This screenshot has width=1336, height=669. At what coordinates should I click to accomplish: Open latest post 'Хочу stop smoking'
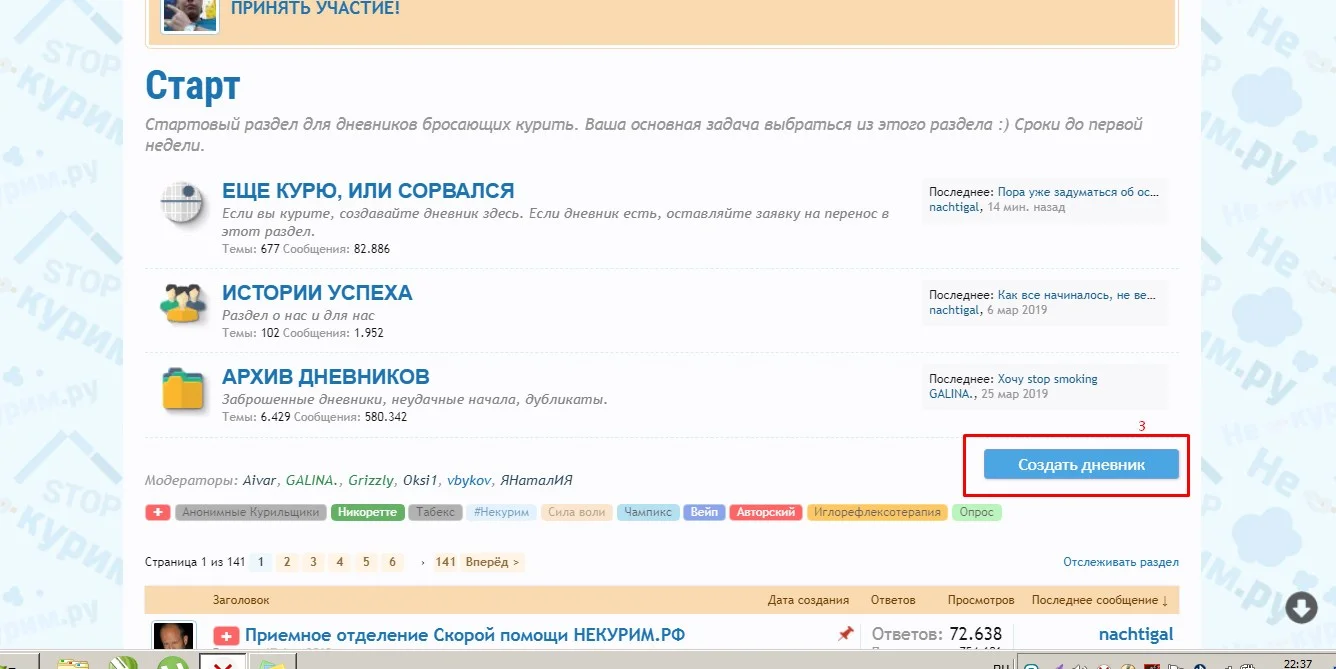[1047, 379]
